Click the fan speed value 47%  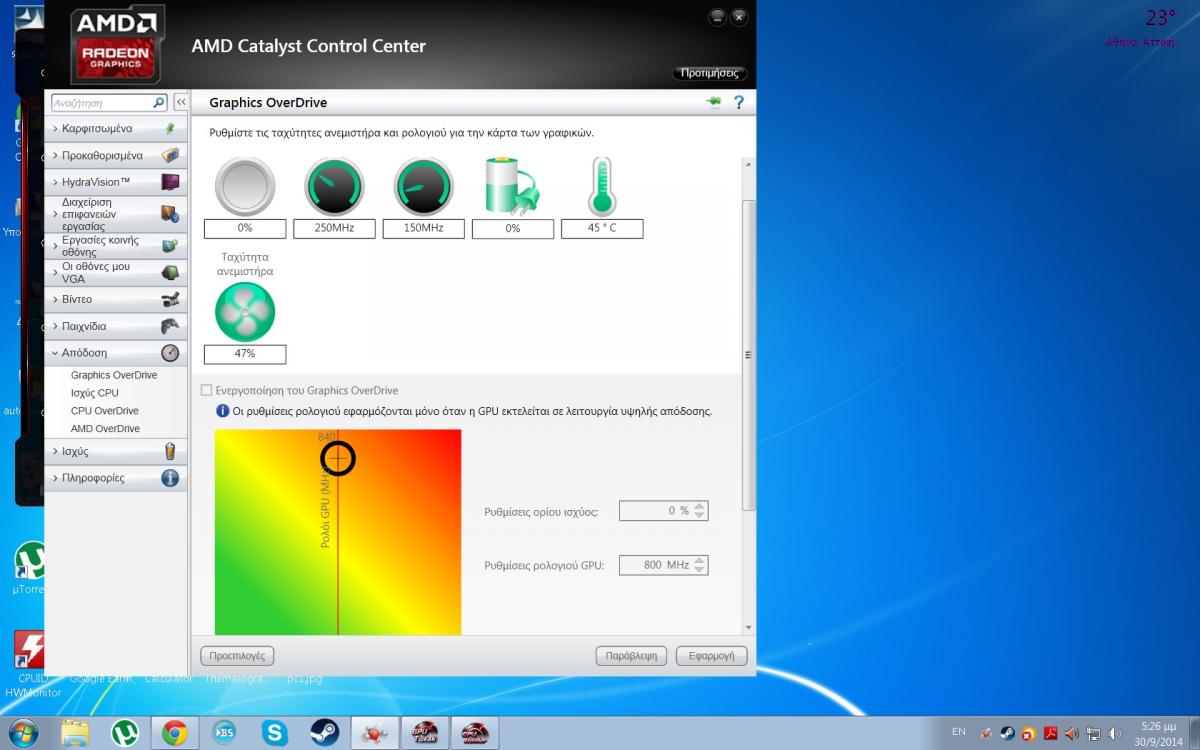click(245, 354)
